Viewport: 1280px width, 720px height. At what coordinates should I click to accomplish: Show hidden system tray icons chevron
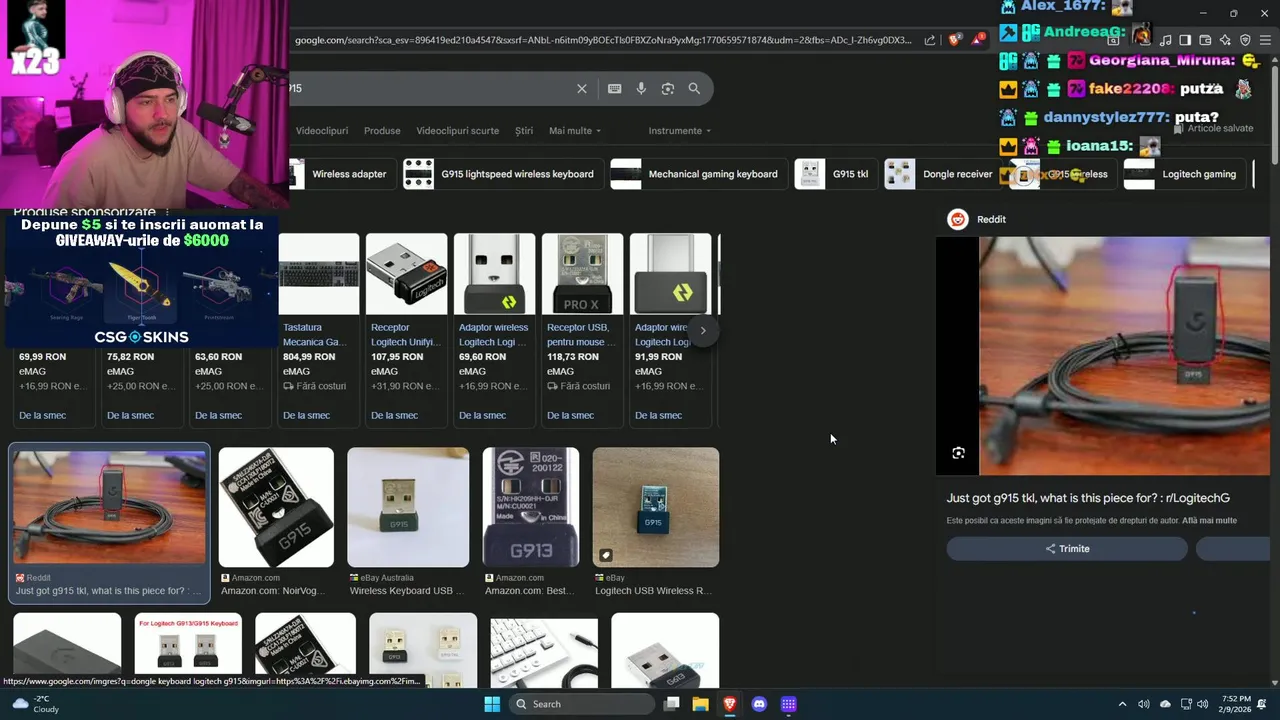1122,704
